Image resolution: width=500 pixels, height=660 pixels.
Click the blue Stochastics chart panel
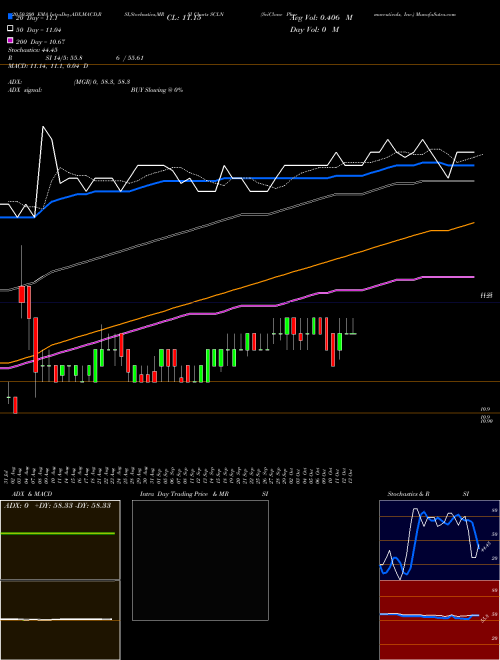(x=439, y=540)
